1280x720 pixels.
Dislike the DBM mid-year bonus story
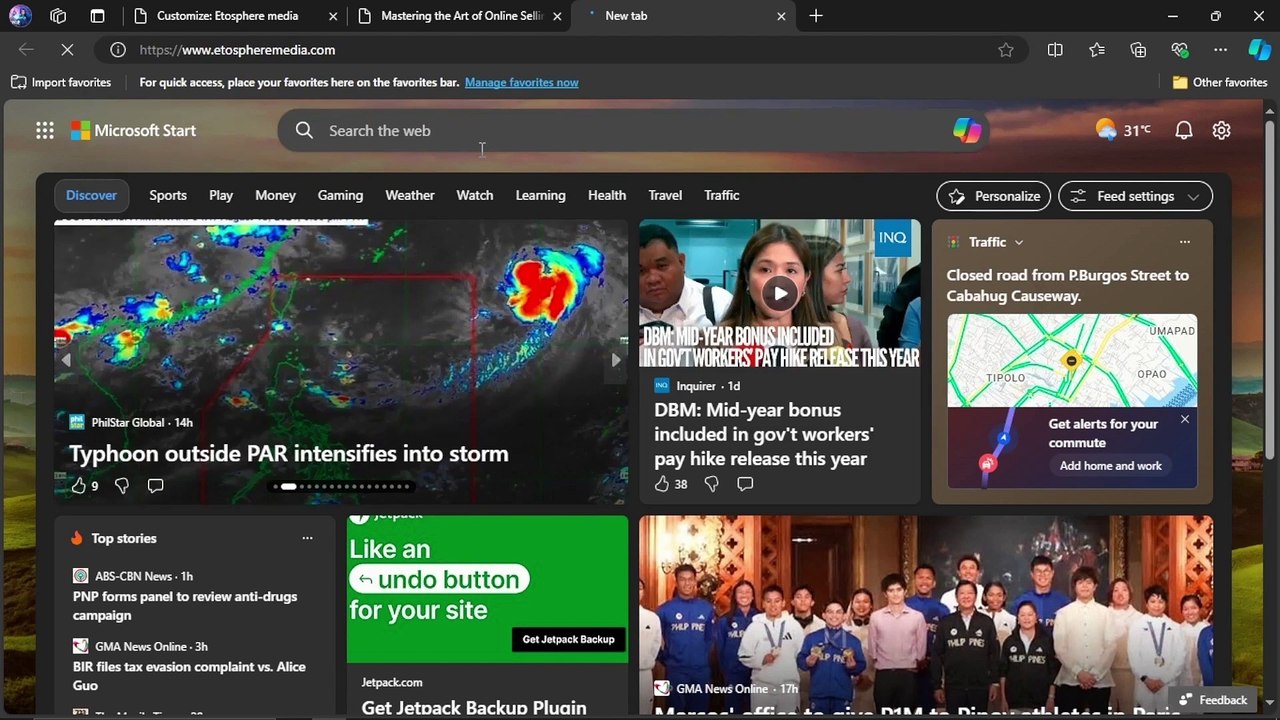click(x=712, y=484)
